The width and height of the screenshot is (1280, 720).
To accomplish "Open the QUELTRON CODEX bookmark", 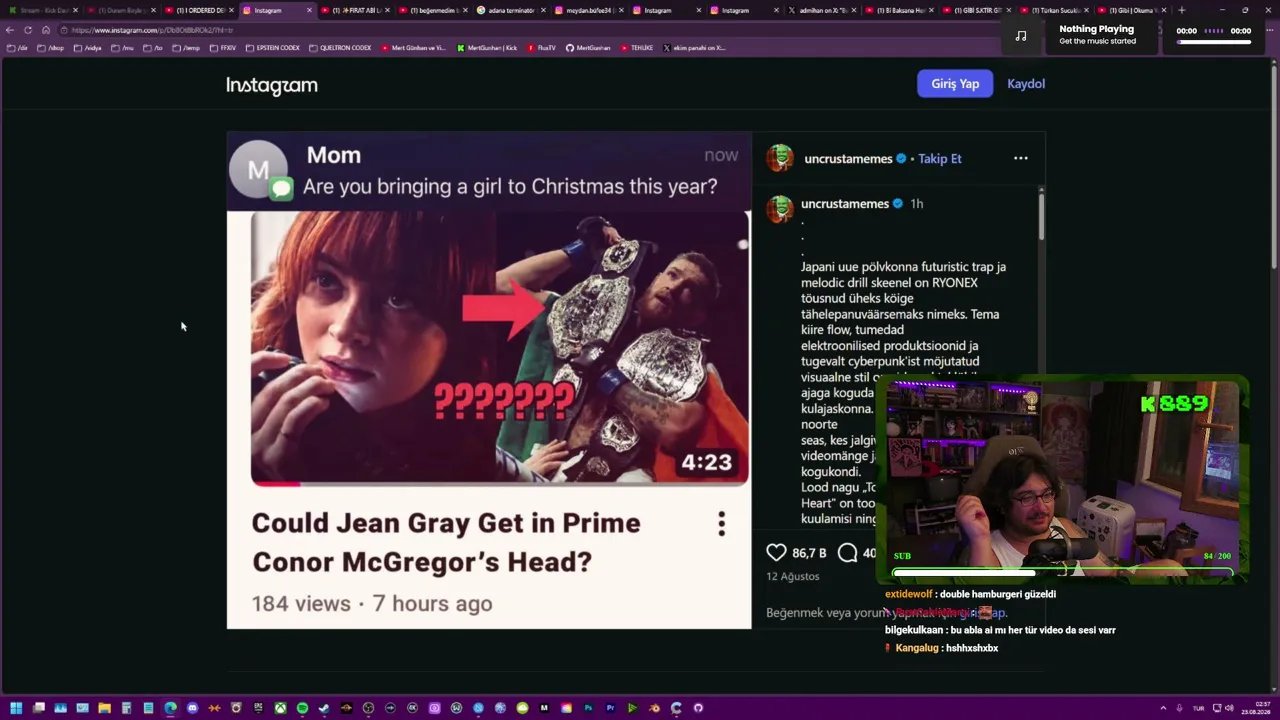I will pos(340,48).
